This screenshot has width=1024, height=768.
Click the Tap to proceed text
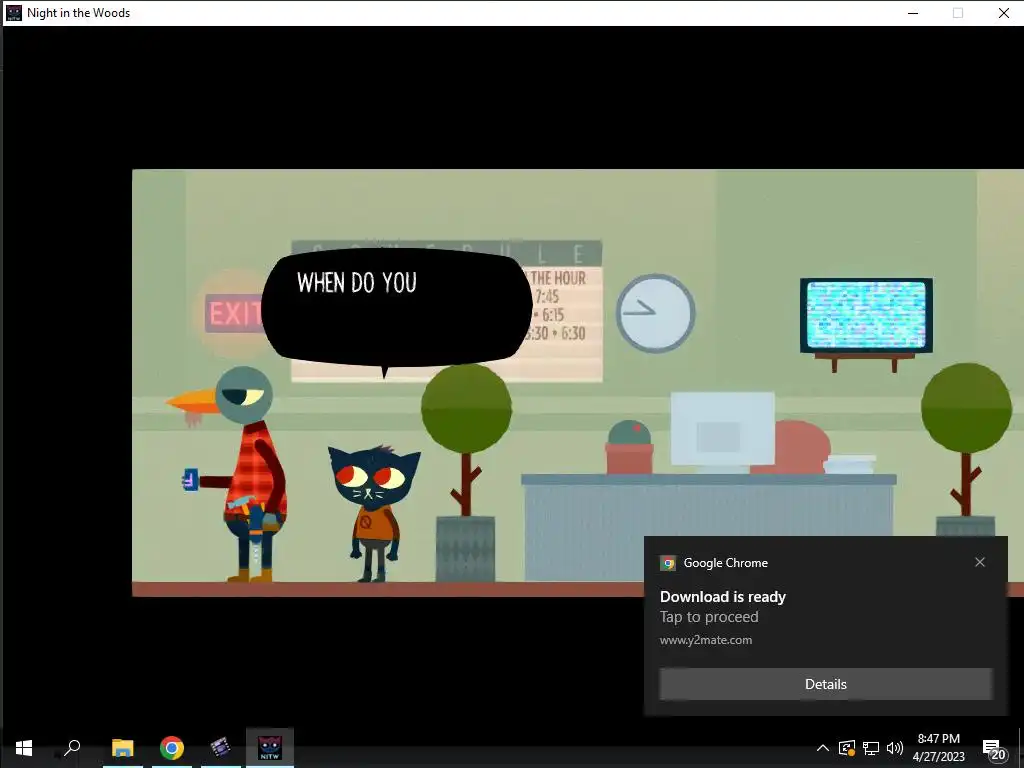coord(709,617)
